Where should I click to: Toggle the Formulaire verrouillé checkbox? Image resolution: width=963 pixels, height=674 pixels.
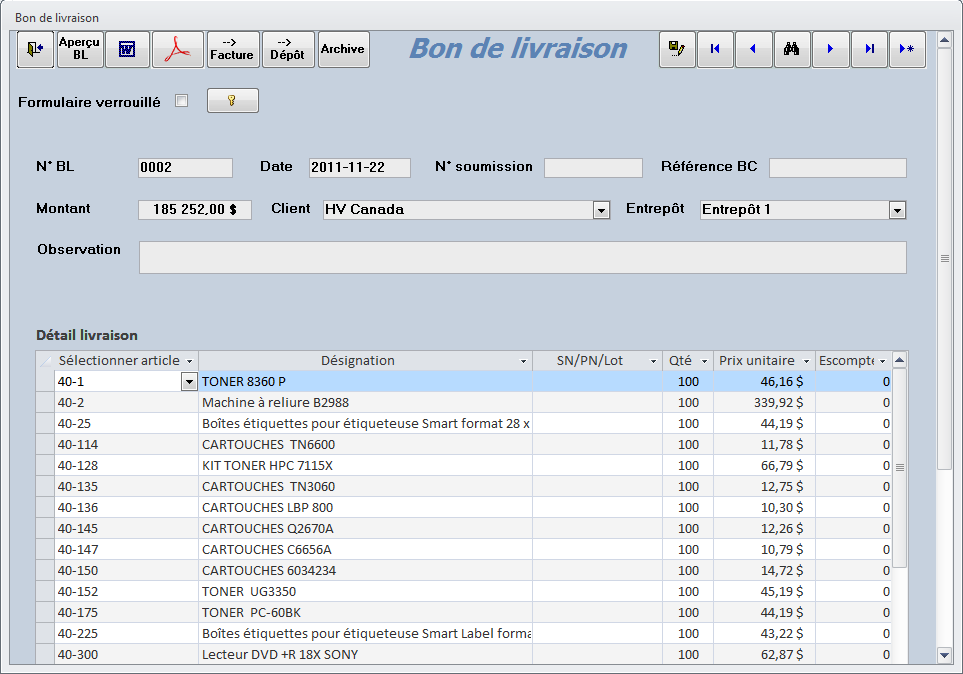pyautogui.click(x=181, y=100)
